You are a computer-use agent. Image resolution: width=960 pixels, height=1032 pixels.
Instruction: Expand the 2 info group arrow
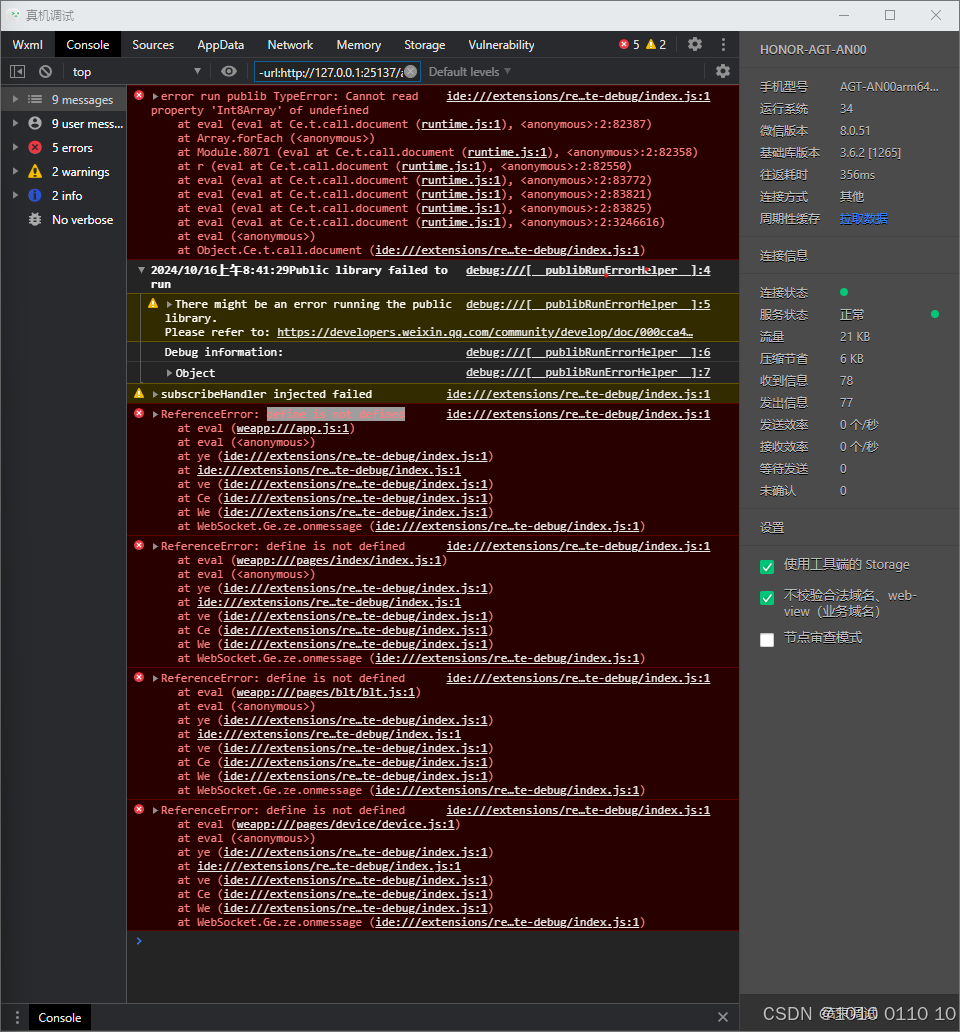tap(15, 195)
